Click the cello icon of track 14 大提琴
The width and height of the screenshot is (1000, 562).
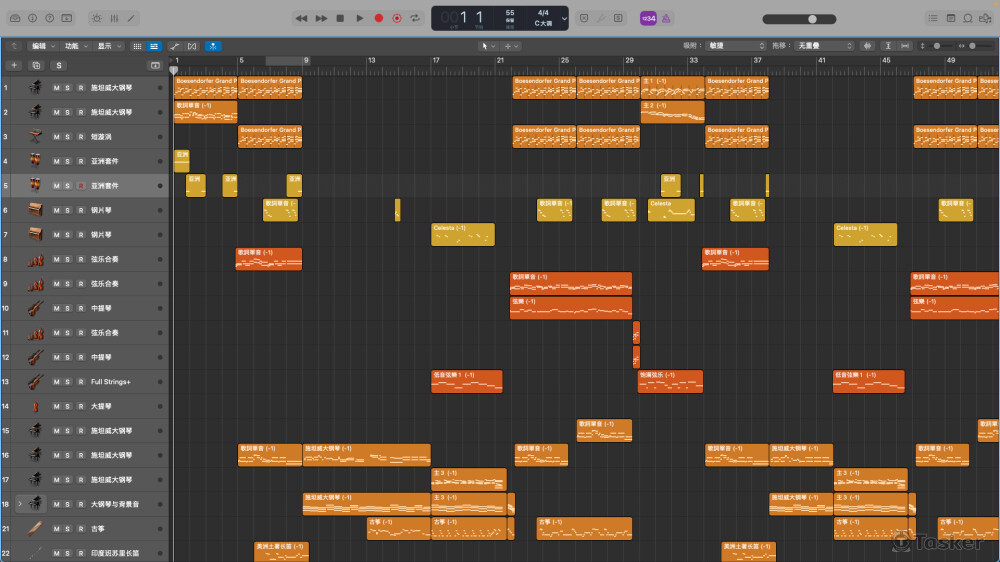coord(35,406)
